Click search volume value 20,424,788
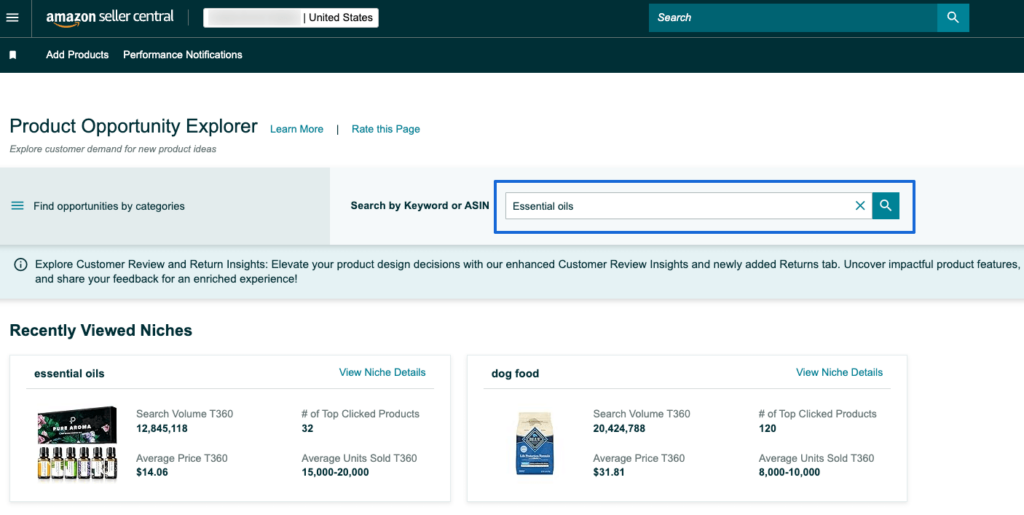 point(619,429)
